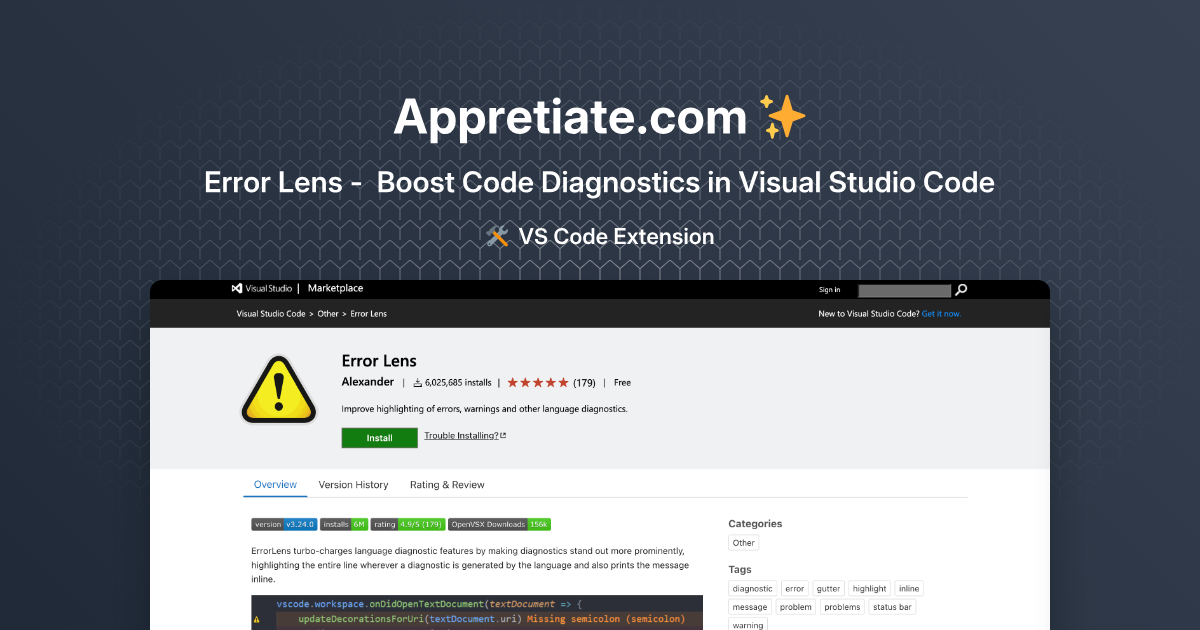The width and height of the screenshot is (1200, 630).
Task: Select the error tag
Action: click(x=795, y=589)
